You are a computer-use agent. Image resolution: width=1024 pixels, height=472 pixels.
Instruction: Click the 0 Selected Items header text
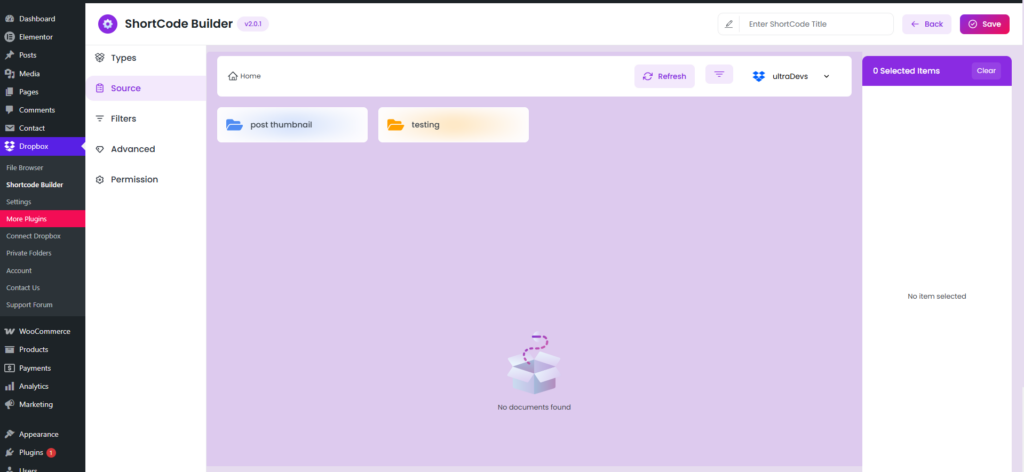[906, 71]
